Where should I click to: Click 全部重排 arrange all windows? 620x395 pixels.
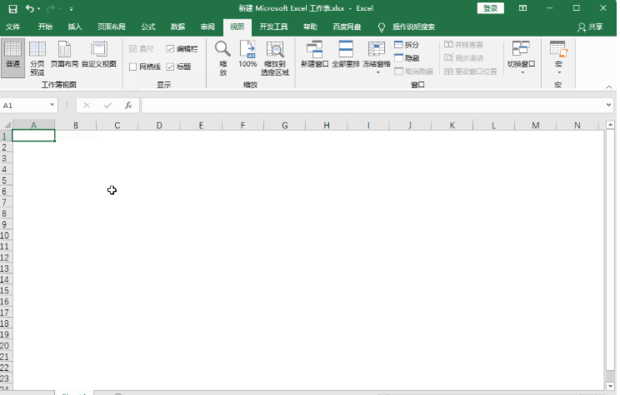346,54
